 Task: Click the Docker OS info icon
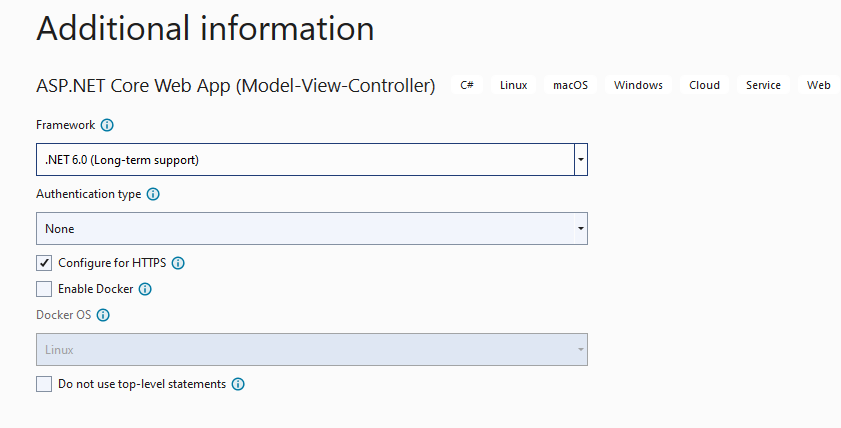102,314
